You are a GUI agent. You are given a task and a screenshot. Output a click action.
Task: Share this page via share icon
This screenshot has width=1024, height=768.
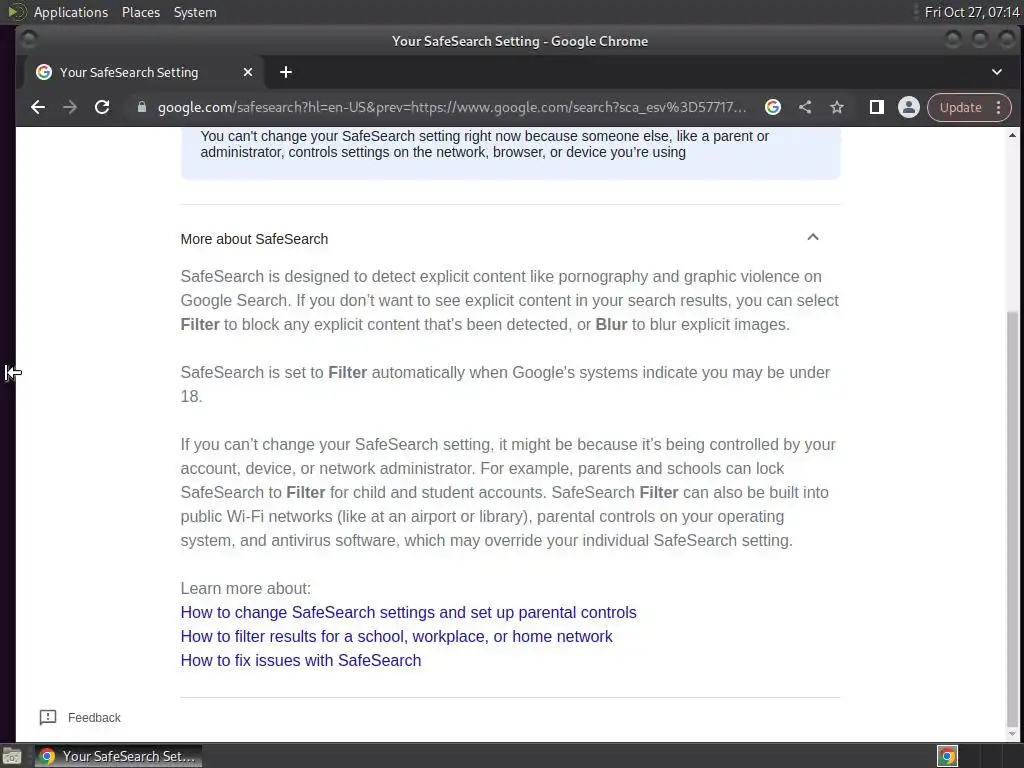coord(805,107)
